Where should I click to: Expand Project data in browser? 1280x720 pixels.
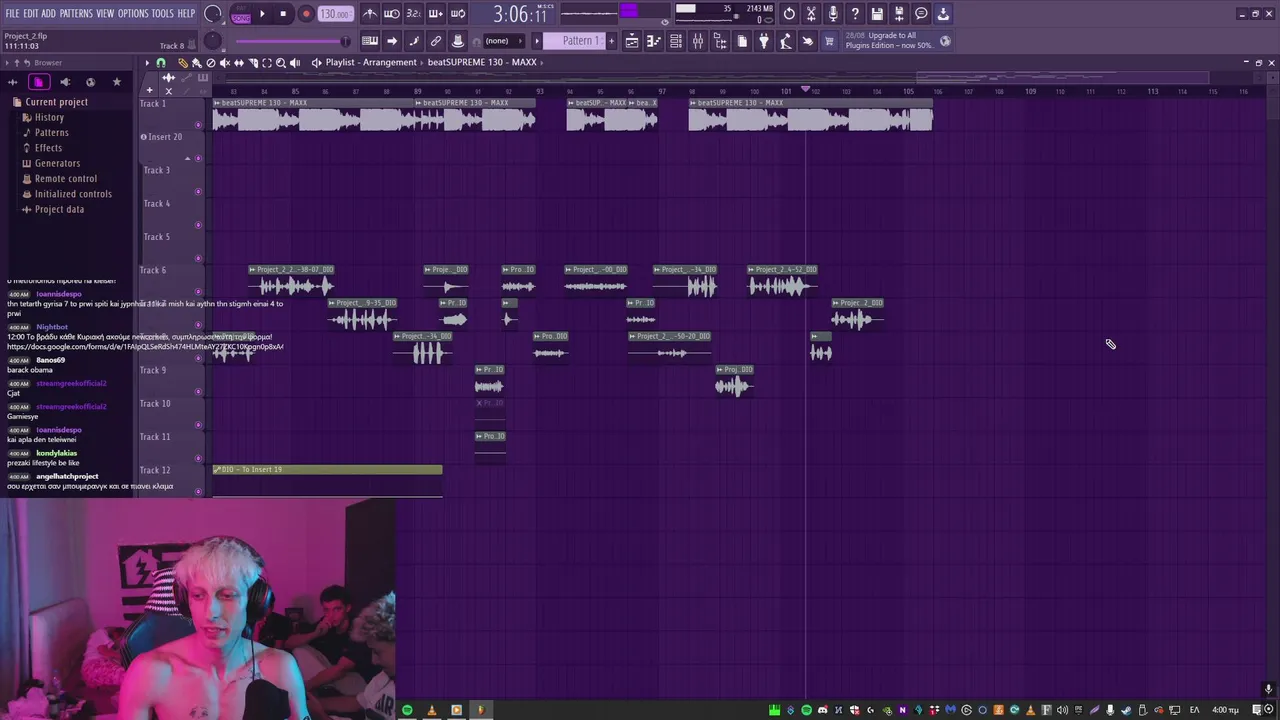pos(59,209)
